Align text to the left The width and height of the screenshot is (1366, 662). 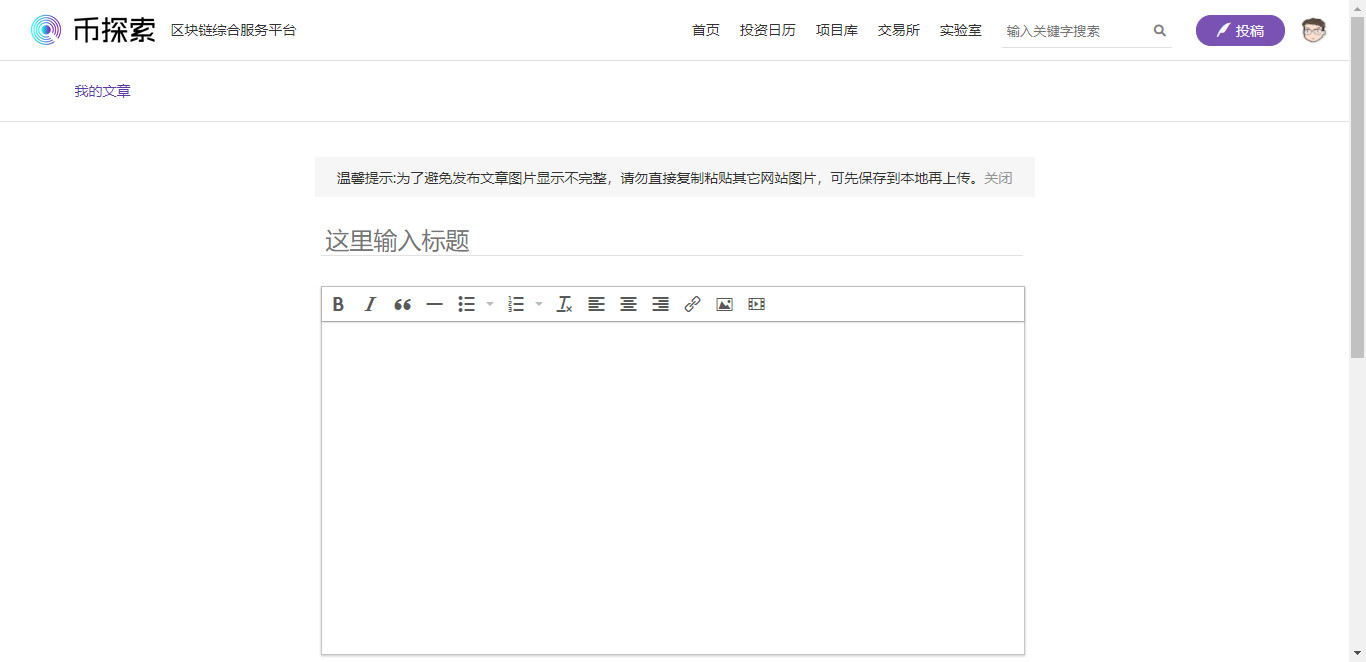[596, 304]
